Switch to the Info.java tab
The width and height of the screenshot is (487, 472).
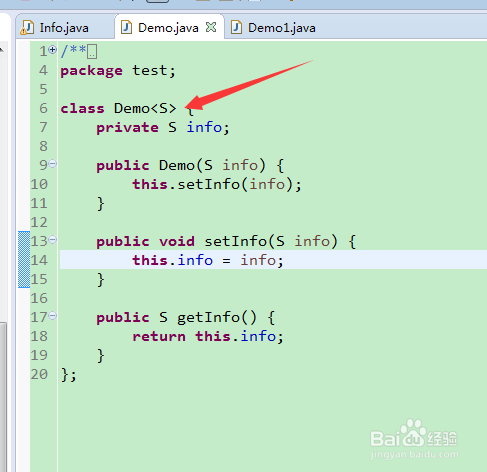tap(63, 28)
